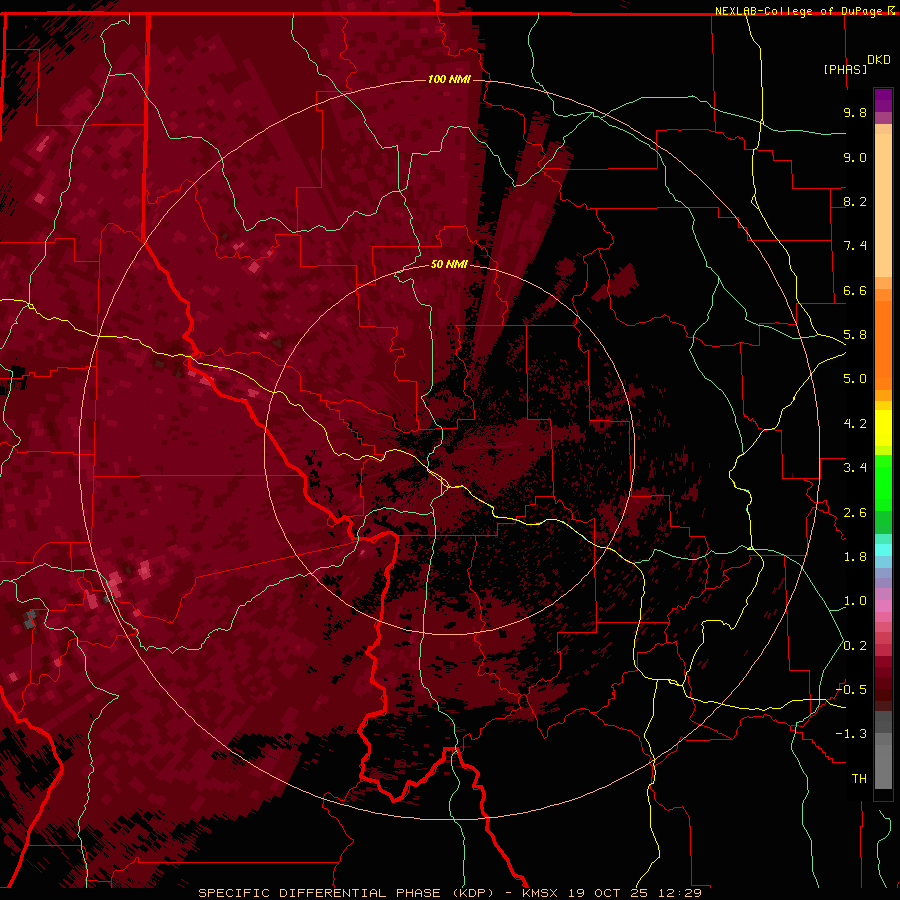
Task: Pick the bright green color bar segment
Action: coord(883,483)
